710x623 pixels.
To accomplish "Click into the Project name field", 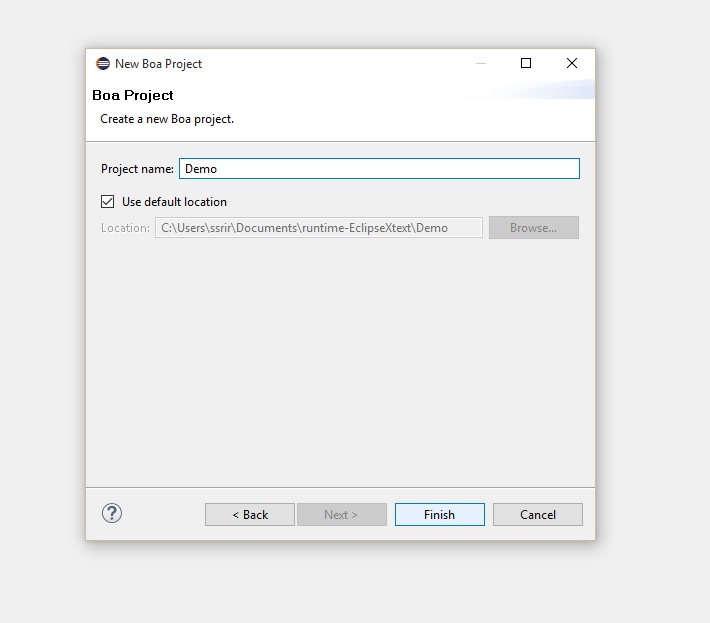I will 379,169.
